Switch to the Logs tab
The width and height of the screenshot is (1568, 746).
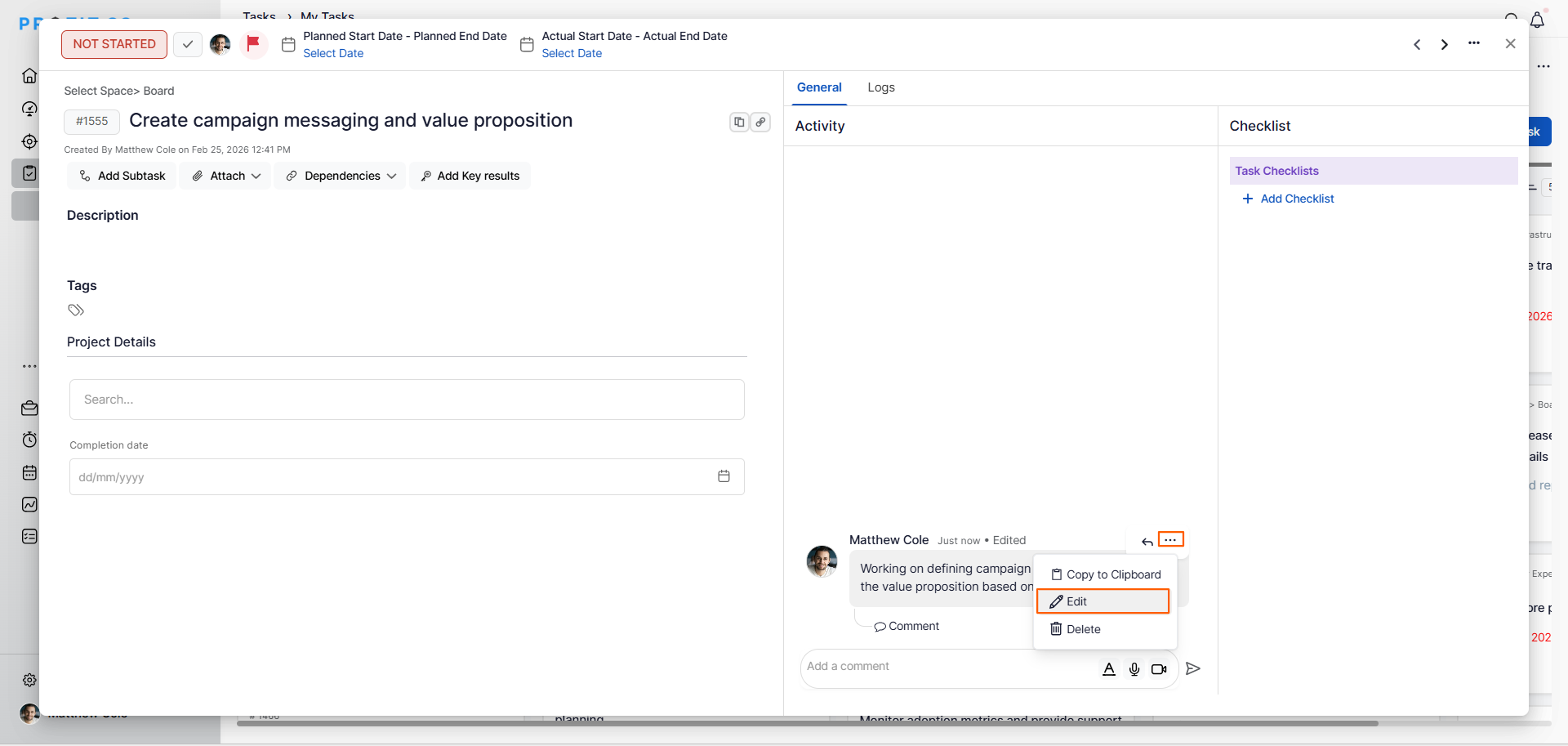click(x=880, y=87)
